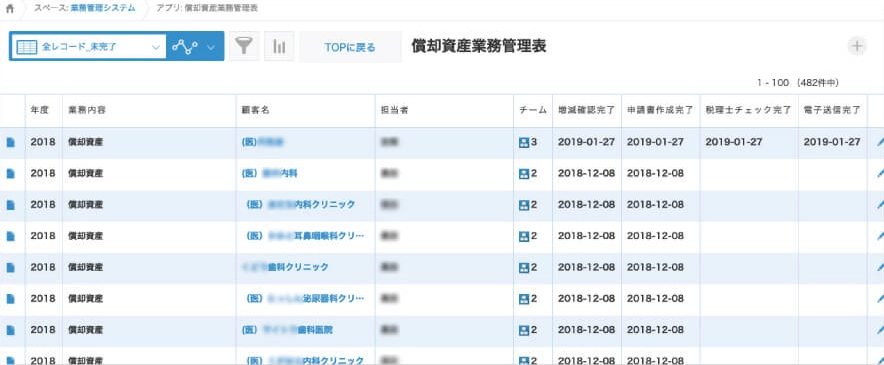Open customer link 耳鼻咽喉科クリ…
Screen dimensions: 884x365
coord(305,236)
